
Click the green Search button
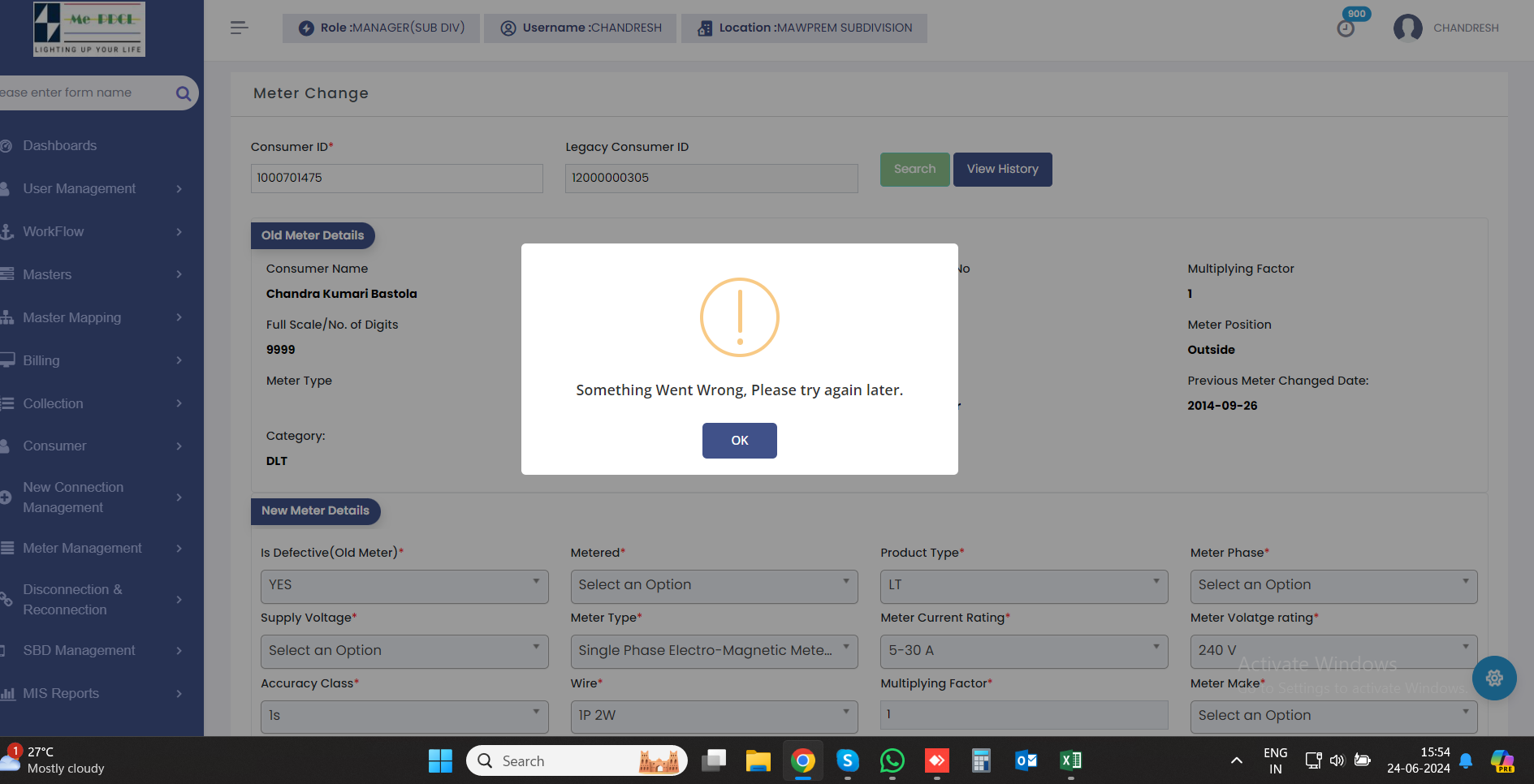915,170
